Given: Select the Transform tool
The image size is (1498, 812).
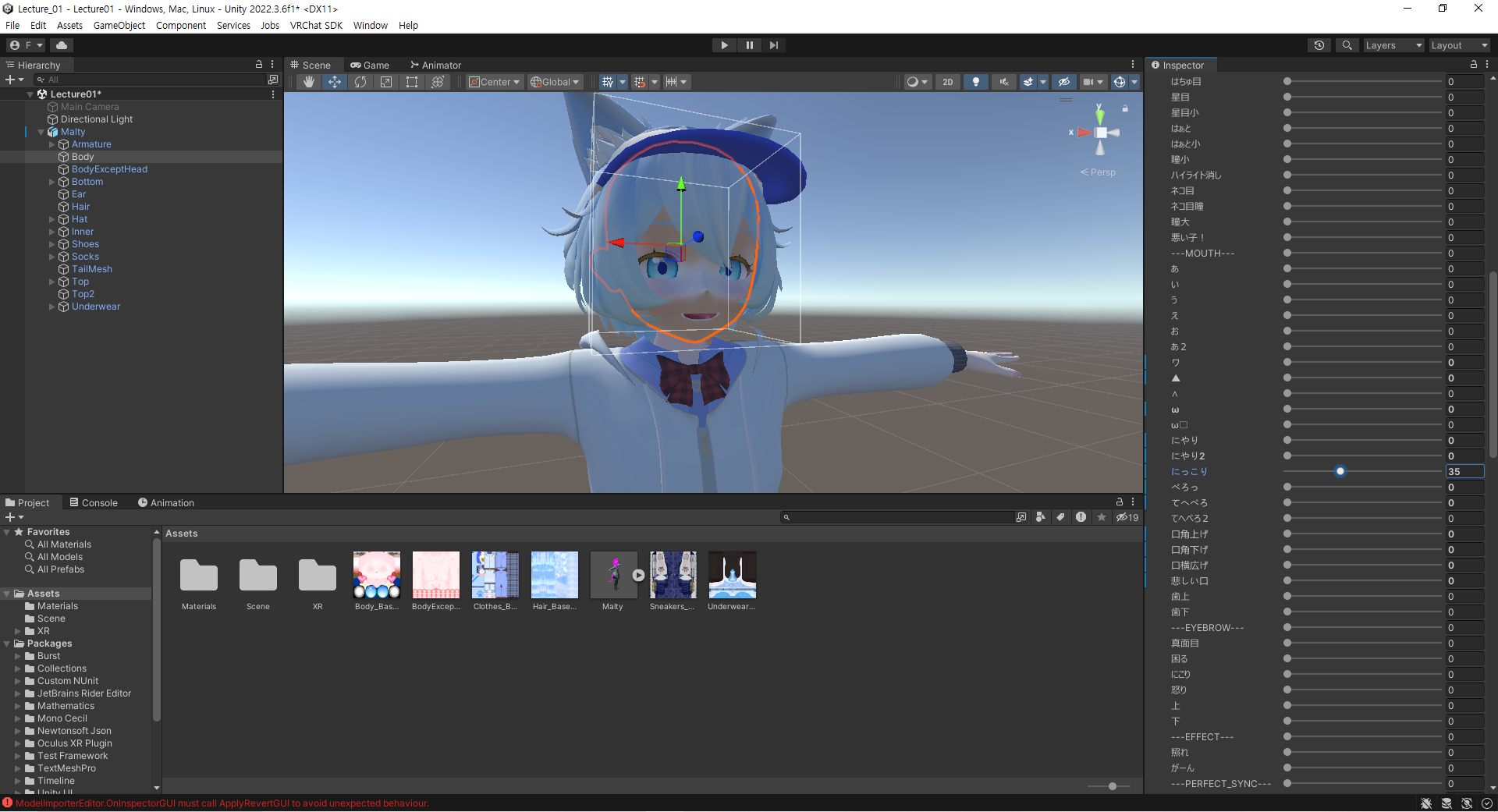Looking at the screenshot, I should point(438,82).
